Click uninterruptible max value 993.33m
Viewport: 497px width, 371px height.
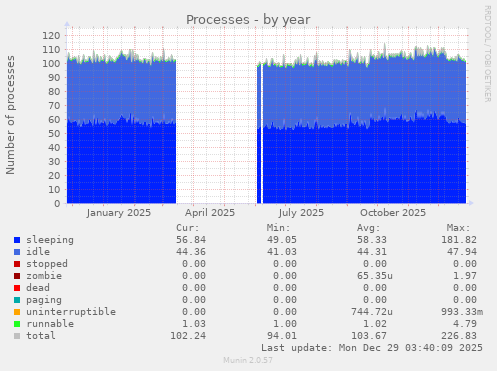[x=462, y=312]
